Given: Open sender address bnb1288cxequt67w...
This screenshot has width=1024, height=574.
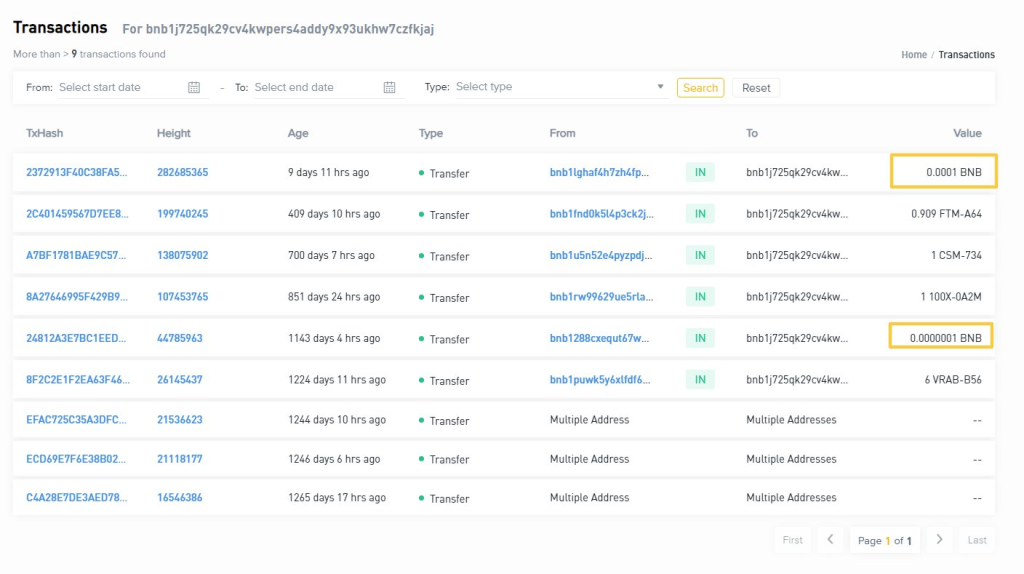Looking at the screenshot, I should point(599,338).
